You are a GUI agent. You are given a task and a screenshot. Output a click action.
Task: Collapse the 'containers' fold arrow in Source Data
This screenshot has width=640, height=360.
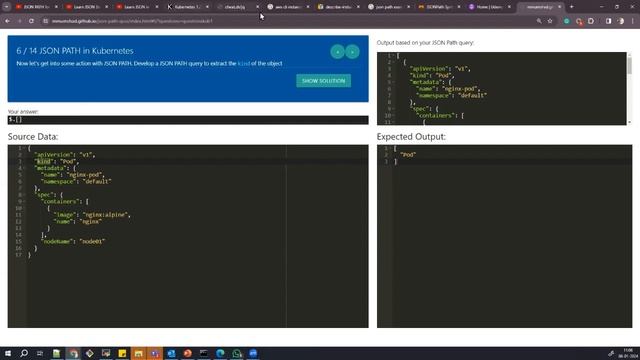pyautogui.click(x=24, y=202)
